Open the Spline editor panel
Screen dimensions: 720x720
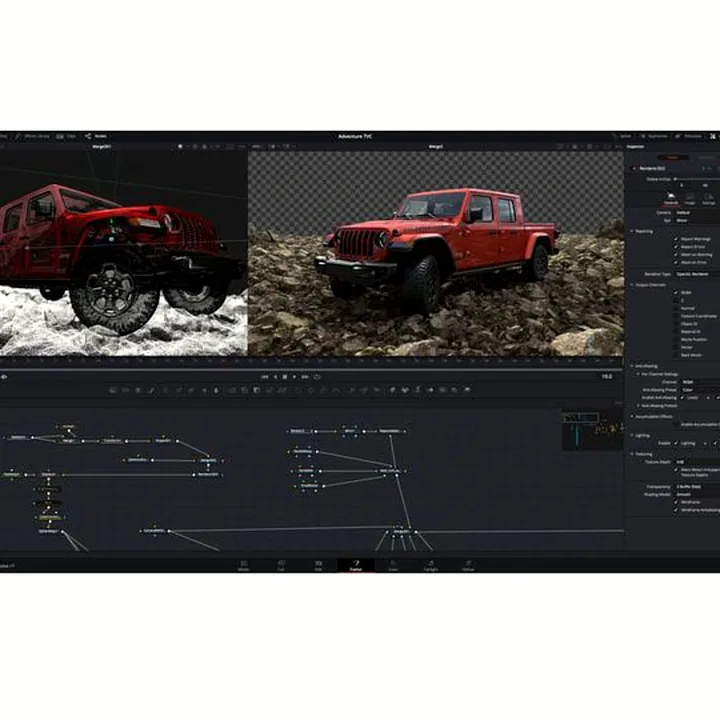[622, 136]
